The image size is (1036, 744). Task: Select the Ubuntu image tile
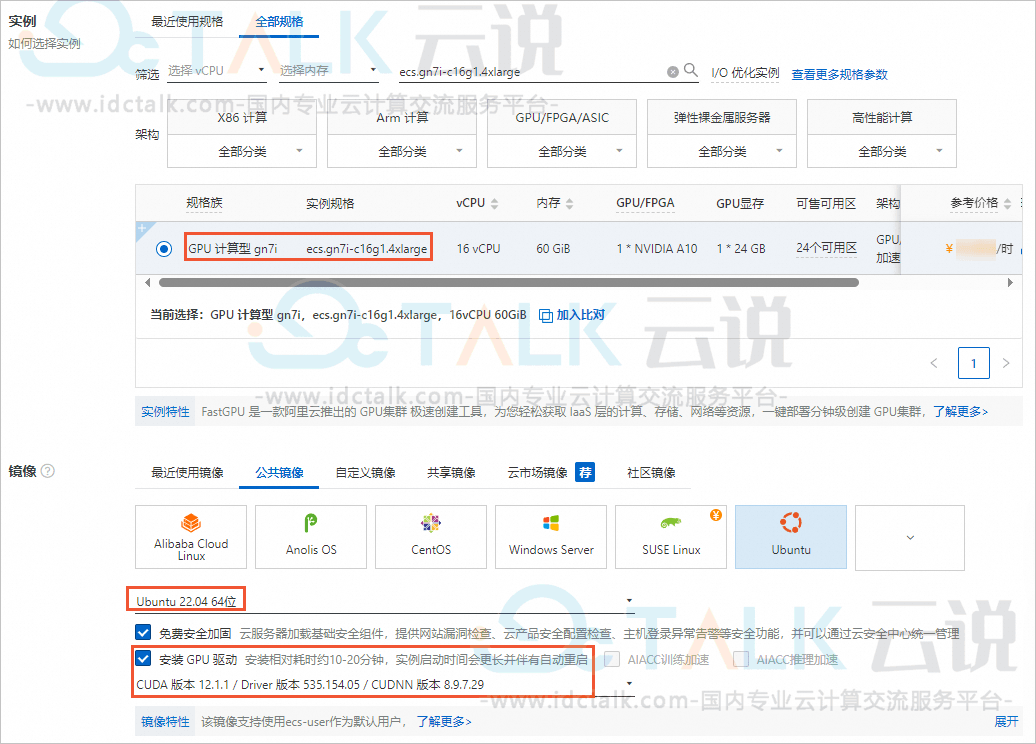(791, 537)
